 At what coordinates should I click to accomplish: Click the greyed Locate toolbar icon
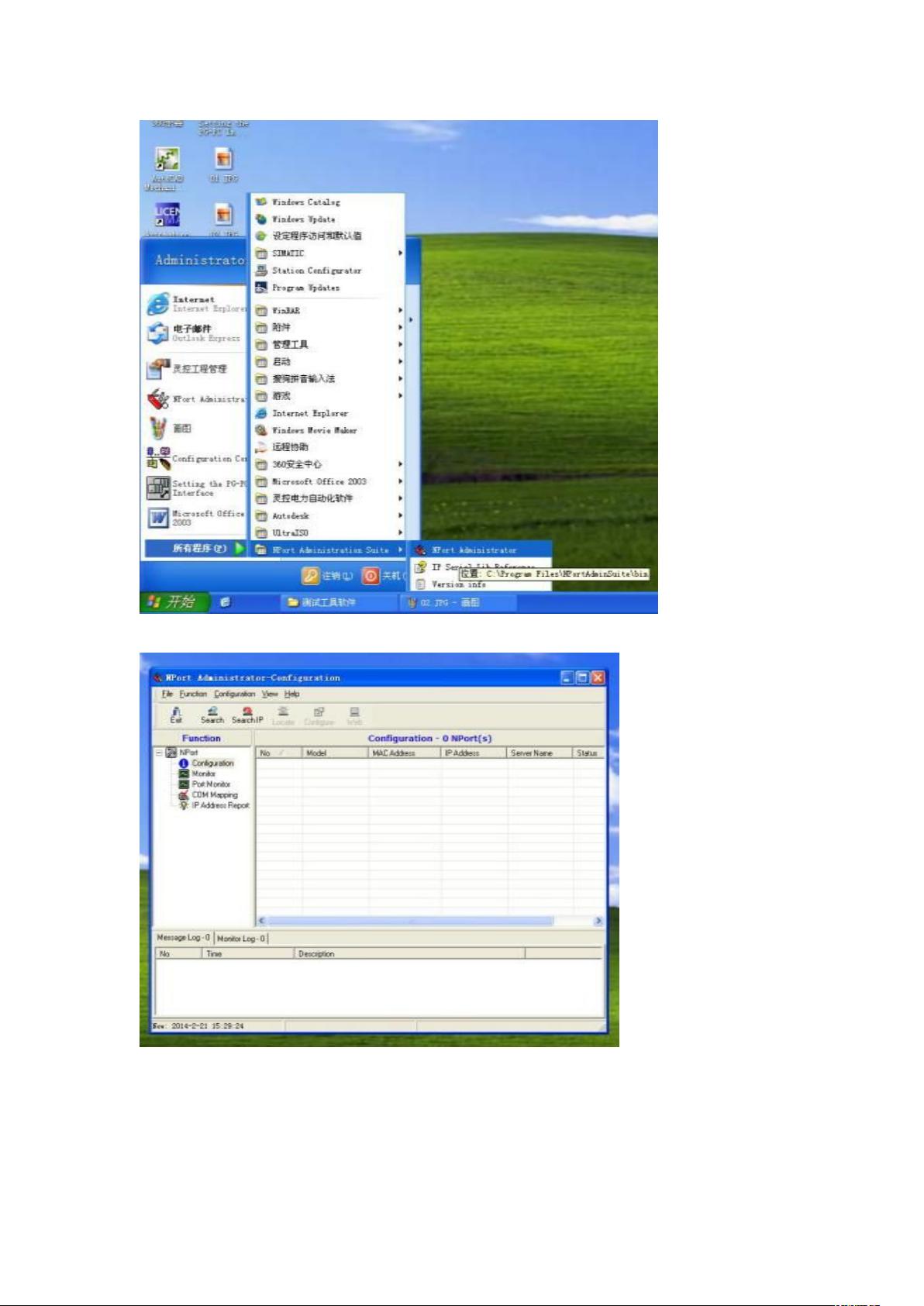(283, 715)
